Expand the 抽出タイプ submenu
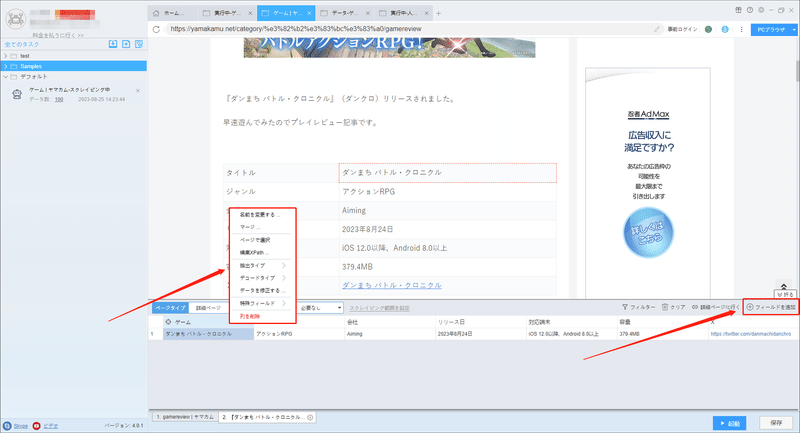The width and height of the screenshot is (800, 433). 262,266
